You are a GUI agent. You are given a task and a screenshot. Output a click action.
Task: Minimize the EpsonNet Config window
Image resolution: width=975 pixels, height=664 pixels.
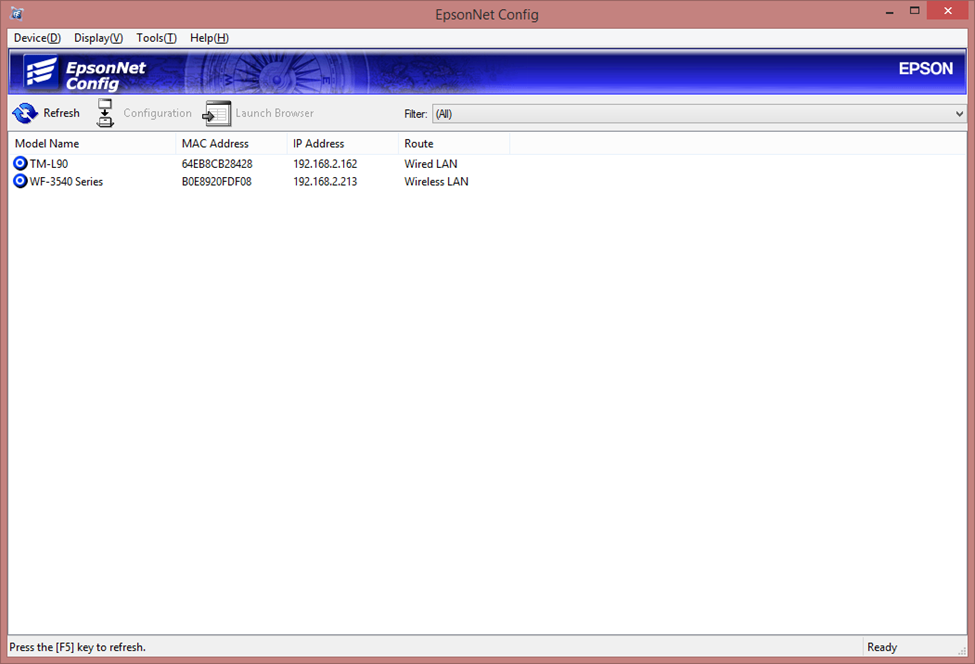(x=890, y=11)
